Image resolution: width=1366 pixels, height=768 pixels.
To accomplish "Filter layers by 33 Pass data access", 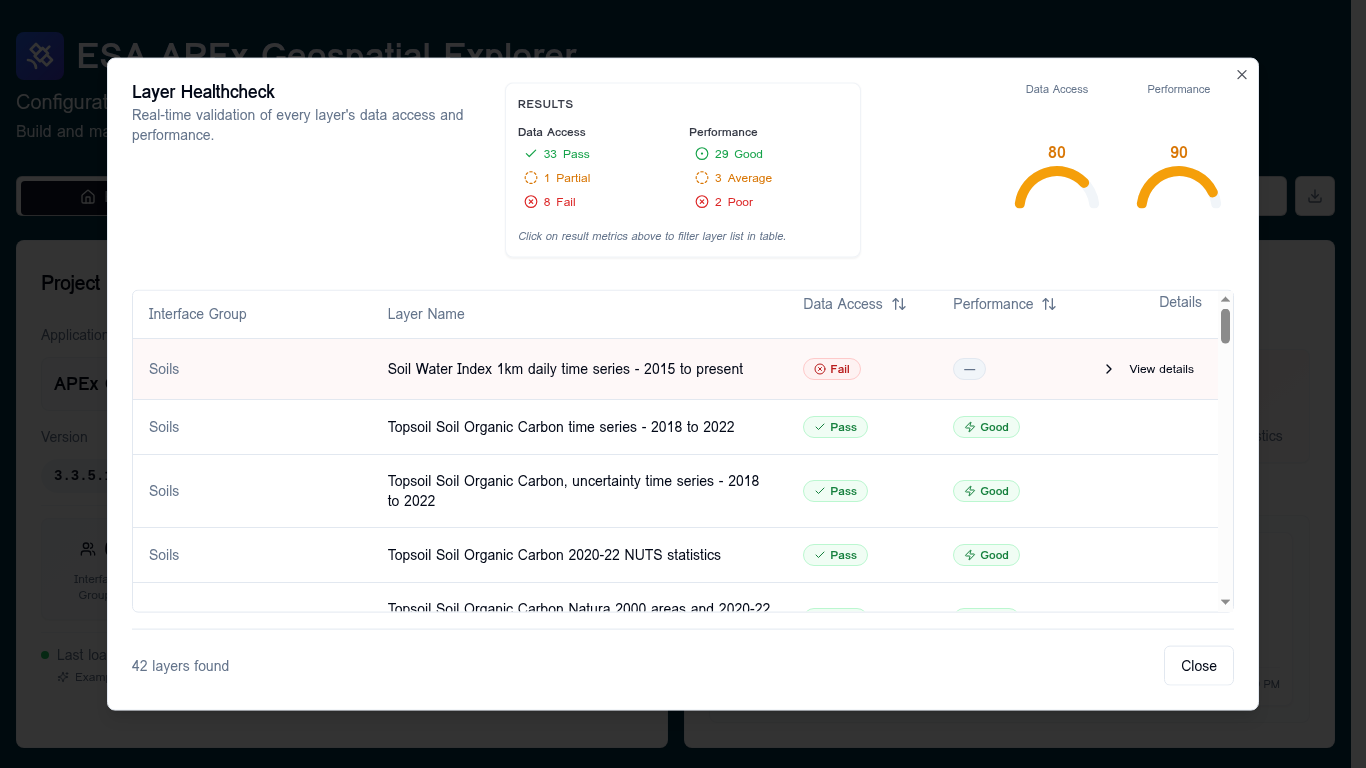I will coord(557,154).
